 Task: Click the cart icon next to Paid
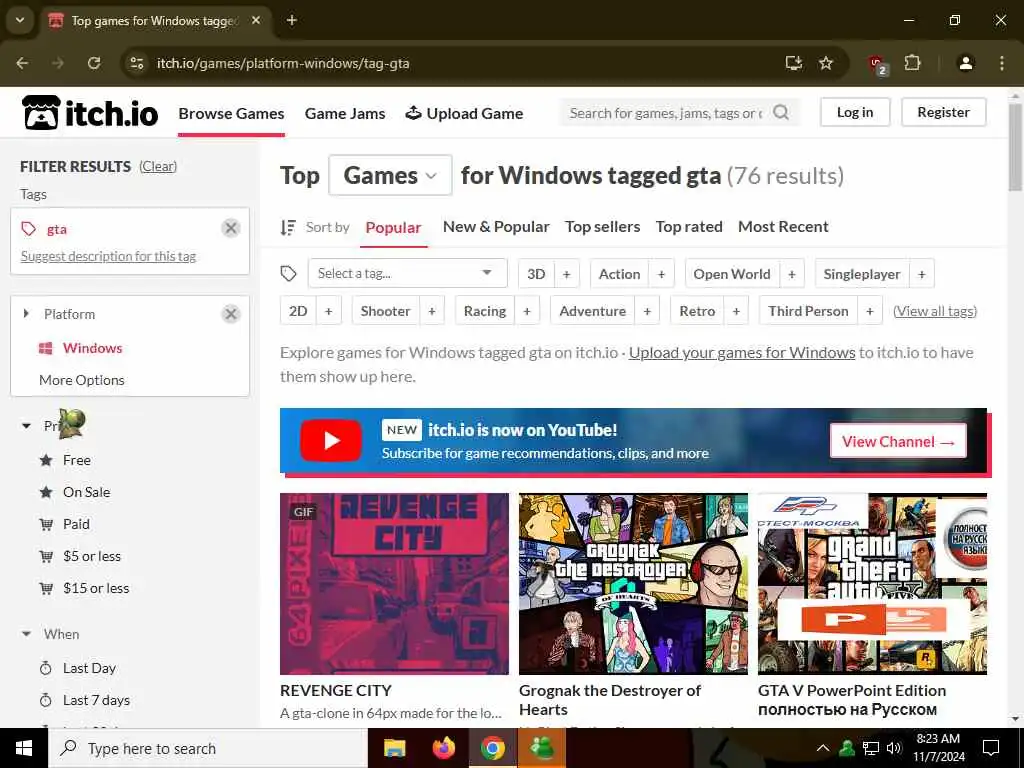point(46,524)
